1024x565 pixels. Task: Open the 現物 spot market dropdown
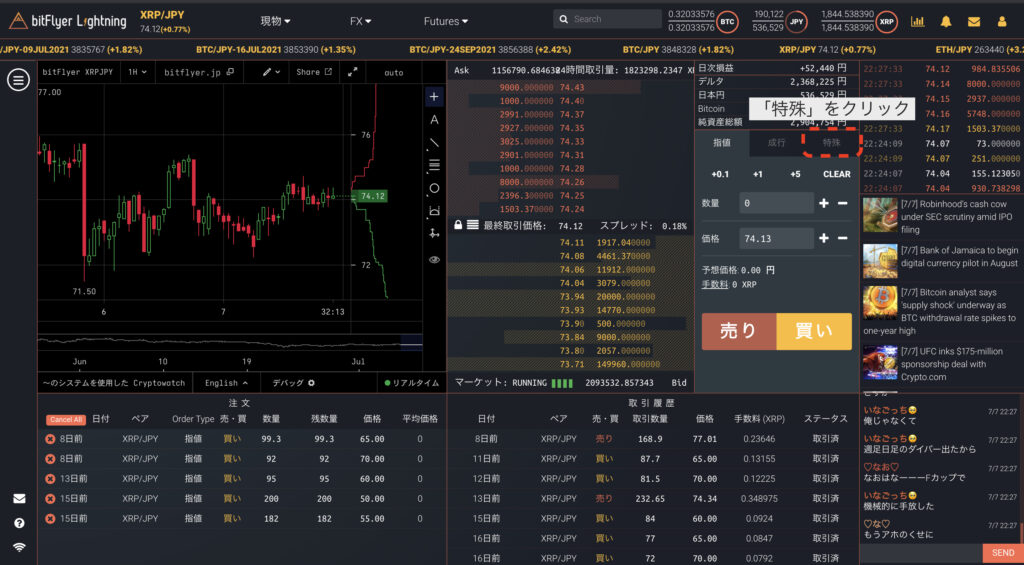coord(276,22)
